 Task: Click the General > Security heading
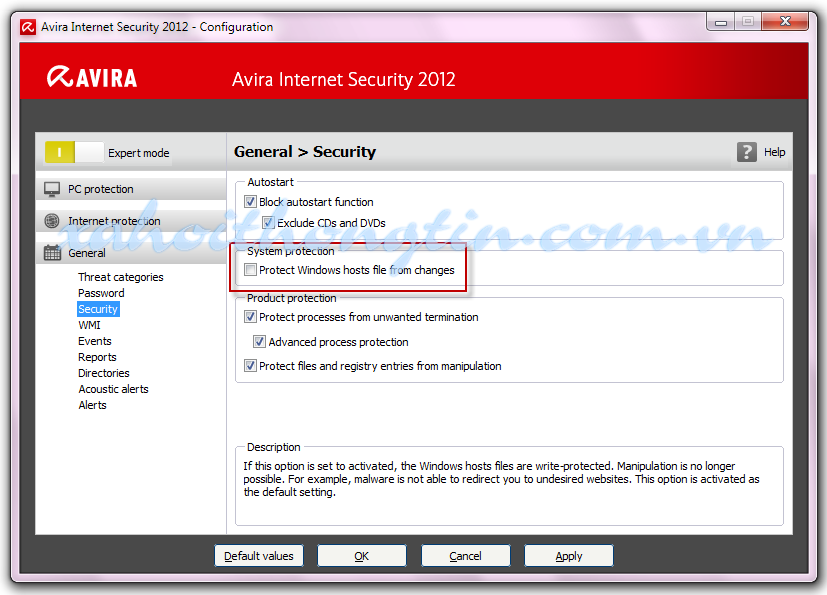click(305, 152)
